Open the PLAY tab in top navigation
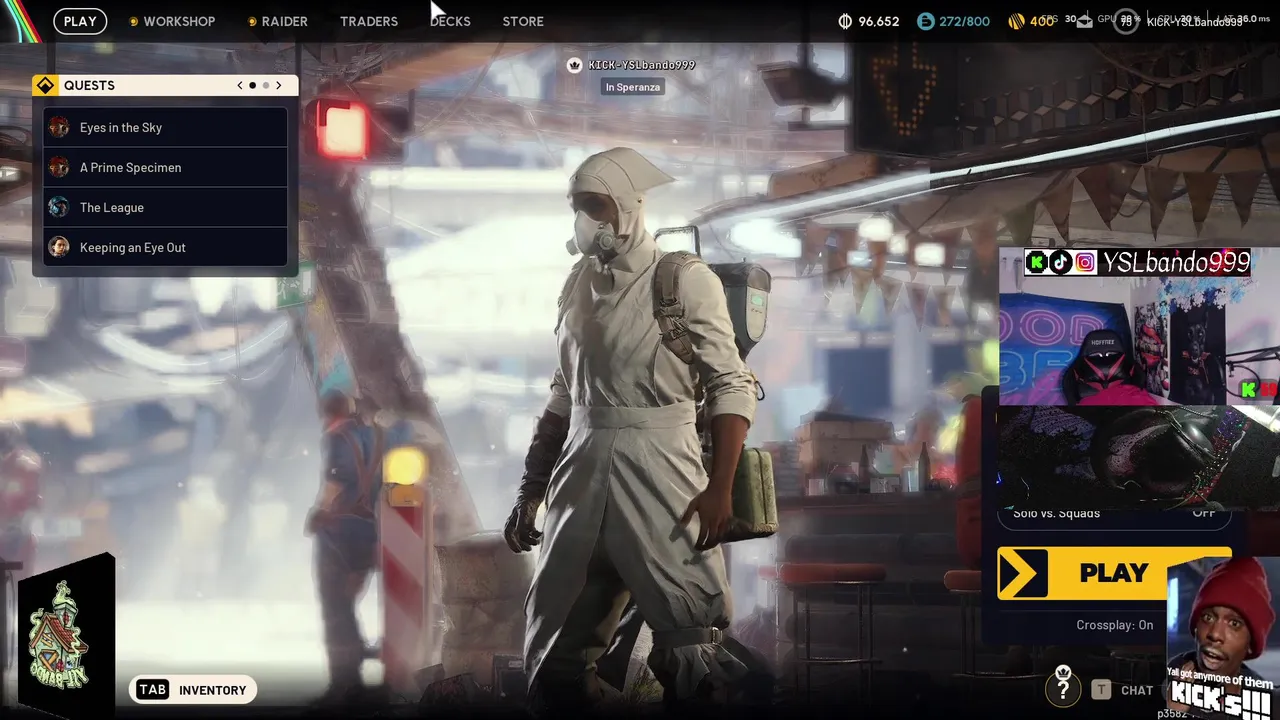The height and width of the screenshot is (720, 1280). click(80, 21)
